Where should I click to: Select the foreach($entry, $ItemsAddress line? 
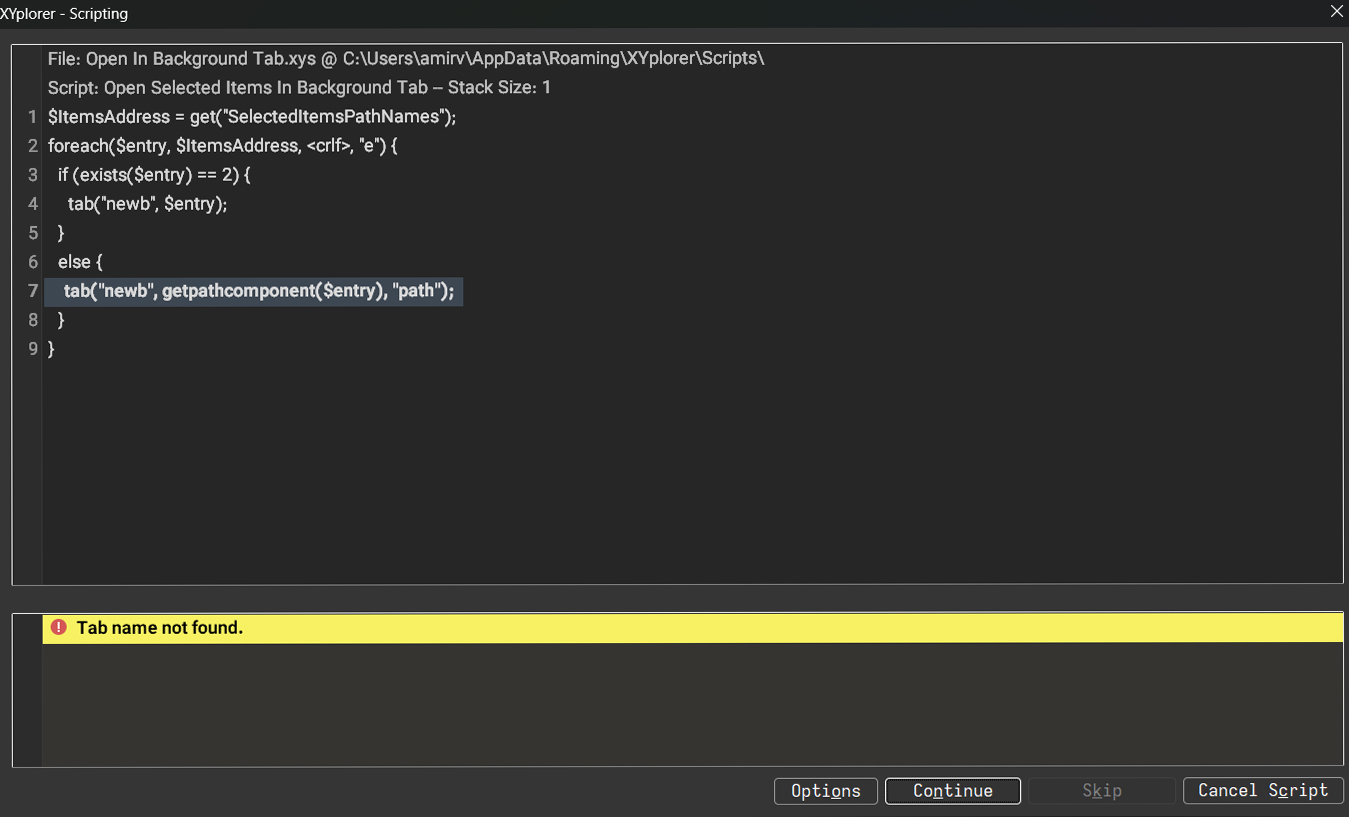pos(222,146)
